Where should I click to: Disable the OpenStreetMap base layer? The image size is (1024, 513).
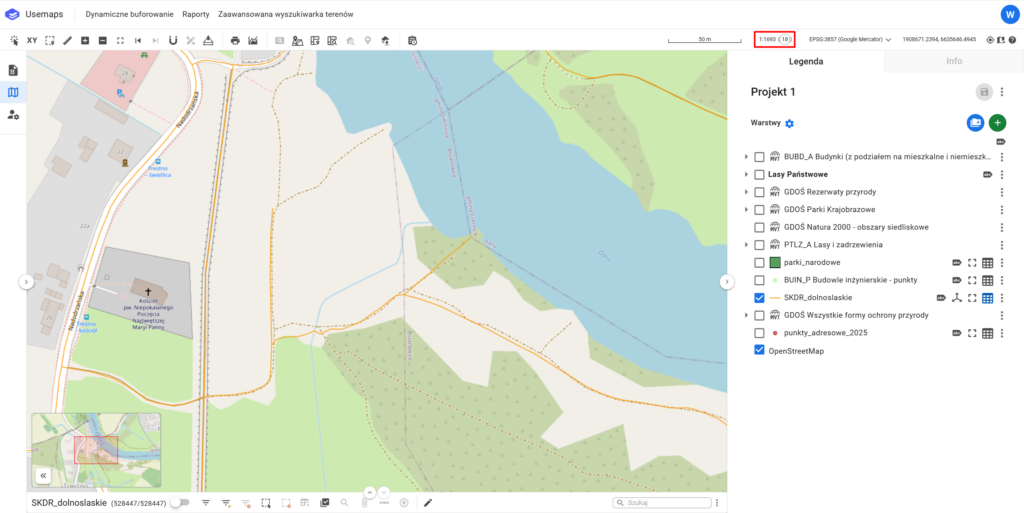759,351
